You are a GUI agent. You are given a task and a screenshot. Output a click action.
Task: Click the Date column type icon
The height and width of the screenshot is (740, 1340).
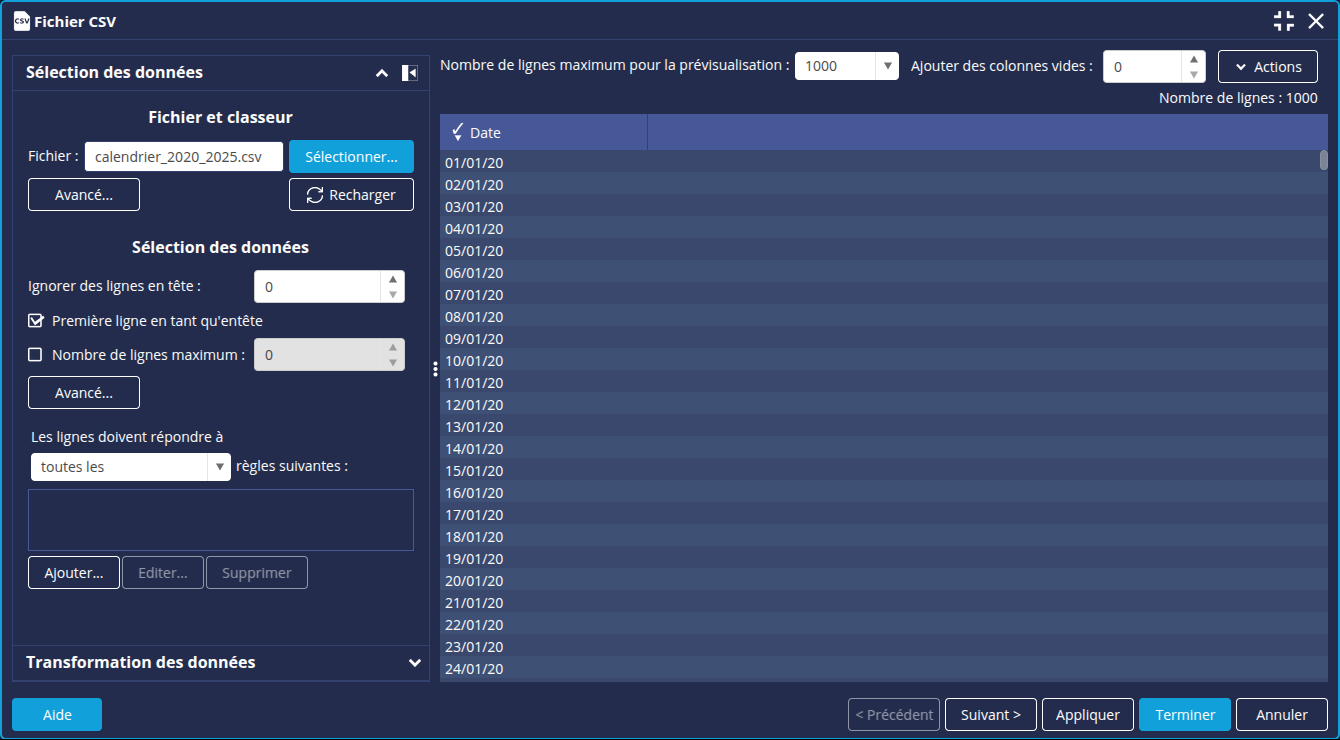click(x=457, y=132)
